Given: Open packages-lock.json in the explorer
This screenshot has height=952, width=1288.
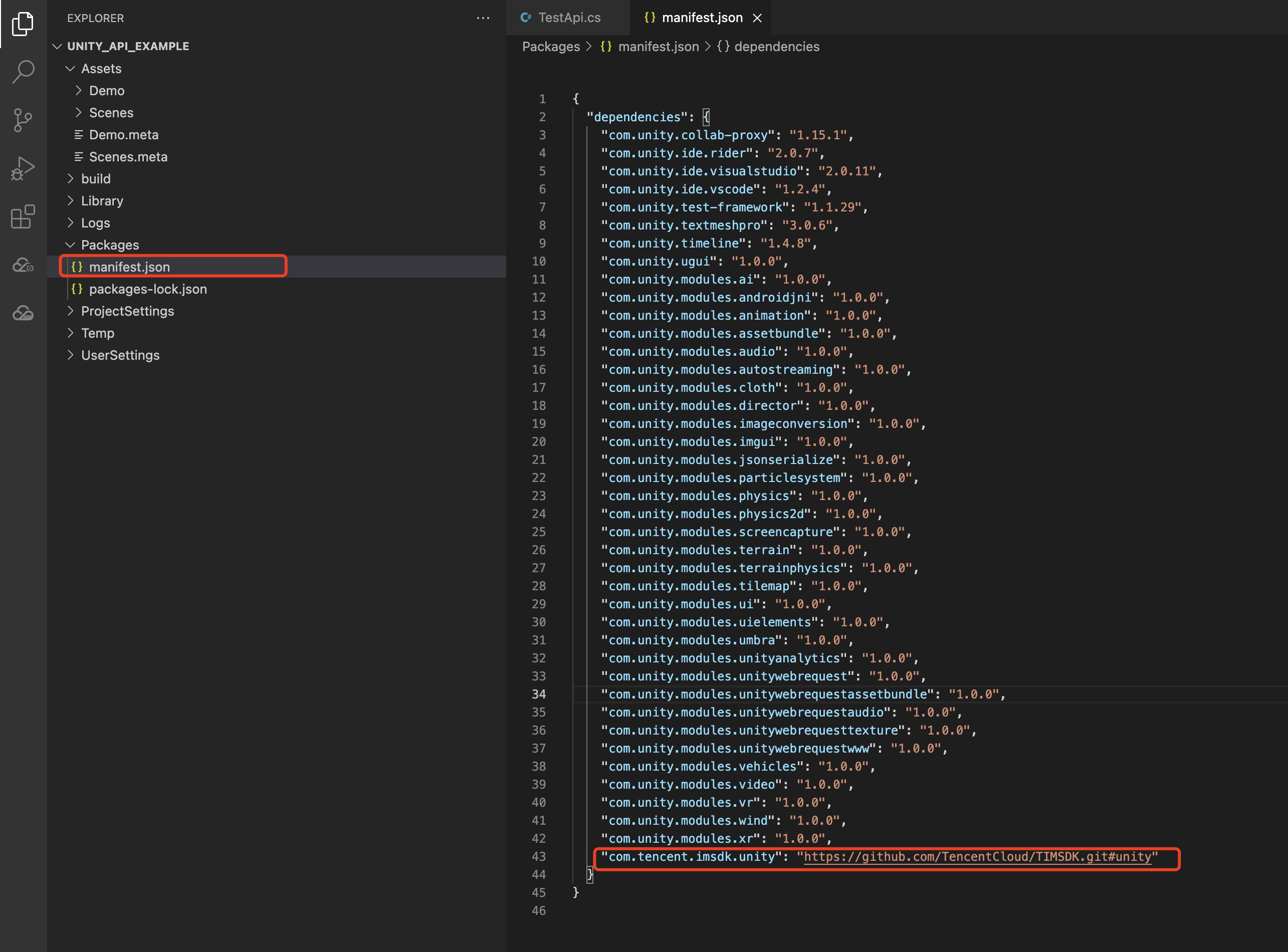Looking at the screenshot, I should coord(147,289).
